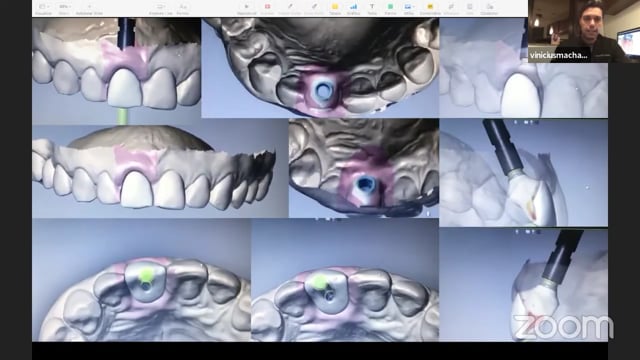
Task: Add a note with yellow Comentário icon
Action: pos(430,7)
